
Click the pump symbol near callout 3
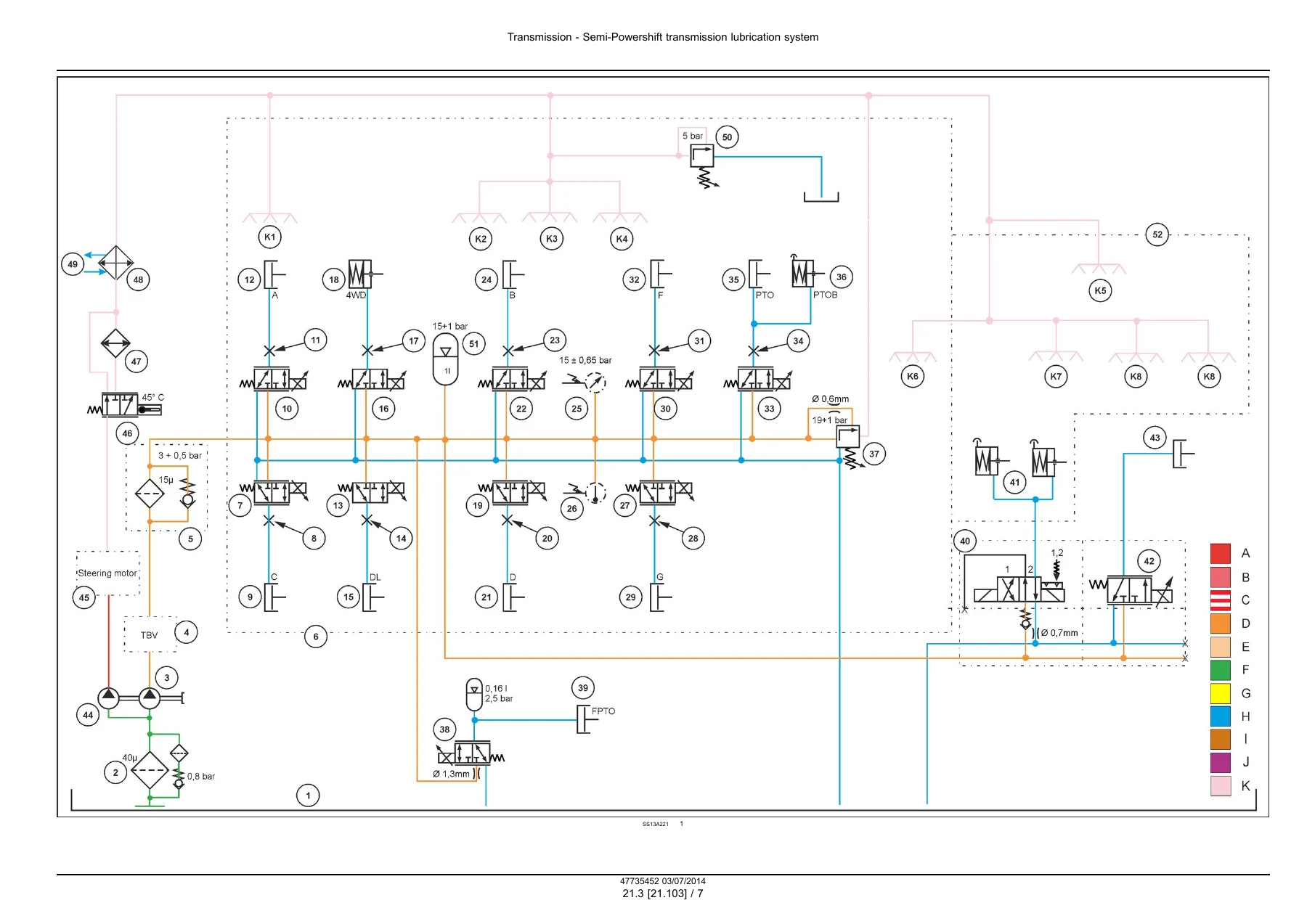[x=150, y=698]
